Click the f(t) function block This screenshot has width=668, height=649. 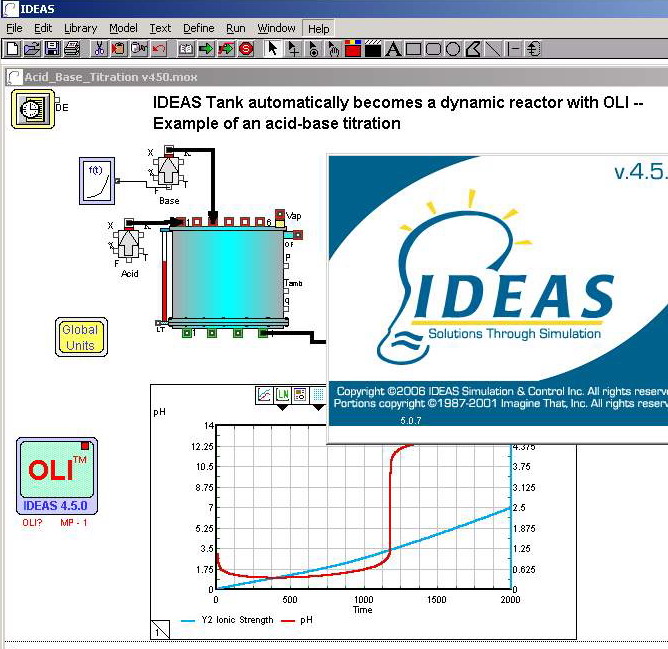click(x=97, y=181)
